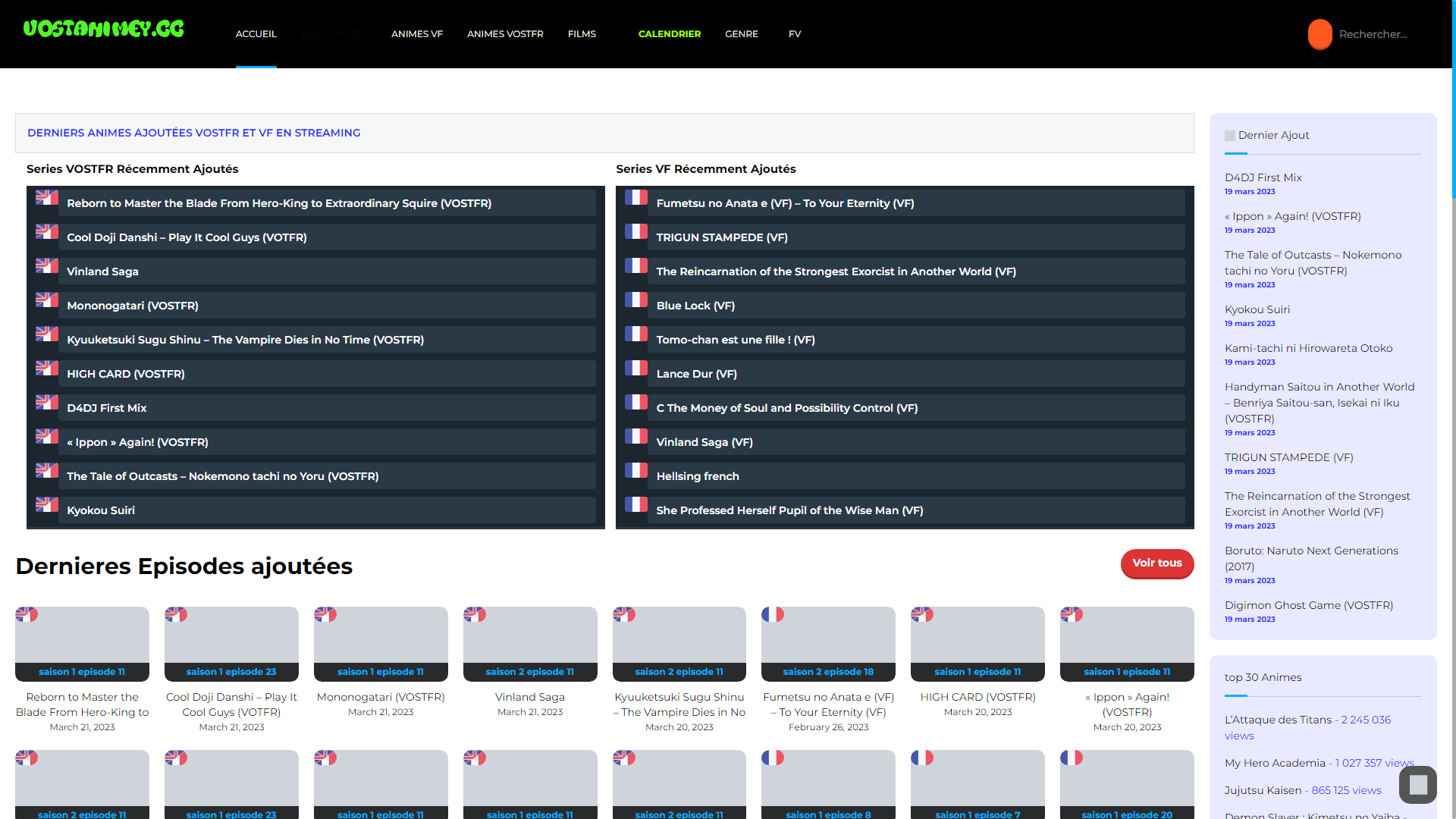Click the Voir tous button
This screenshot has height=819, width=1456.
[1157, 563]
